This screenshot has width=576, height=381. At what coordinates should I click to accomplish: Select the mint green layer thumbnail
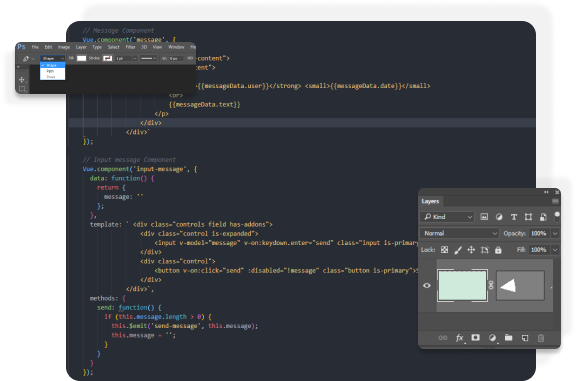click(462, 285)
